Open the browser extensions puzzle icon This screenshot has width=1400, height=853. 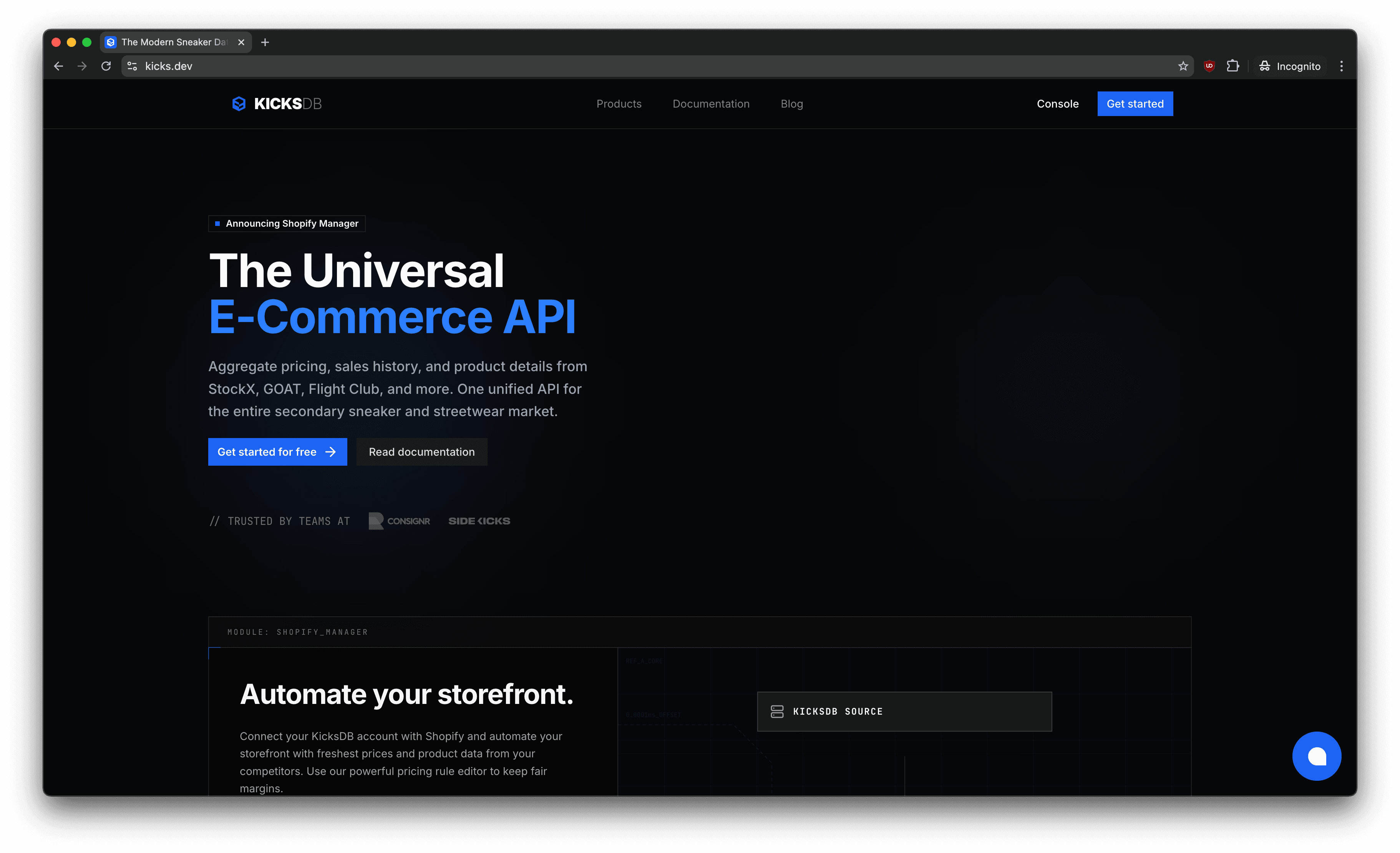[1232, 66]
